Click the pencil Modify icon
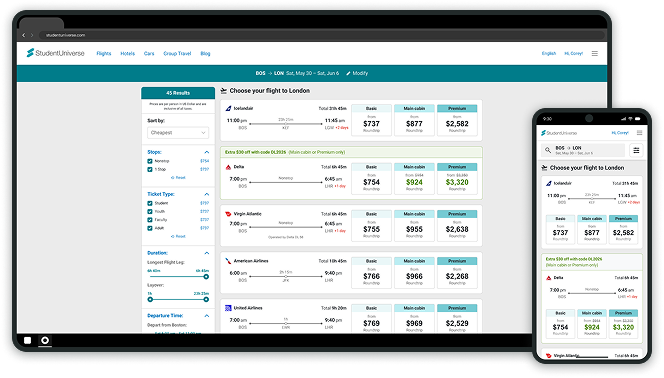Viewport: 664px width, 378px height. tap(348, 73)
